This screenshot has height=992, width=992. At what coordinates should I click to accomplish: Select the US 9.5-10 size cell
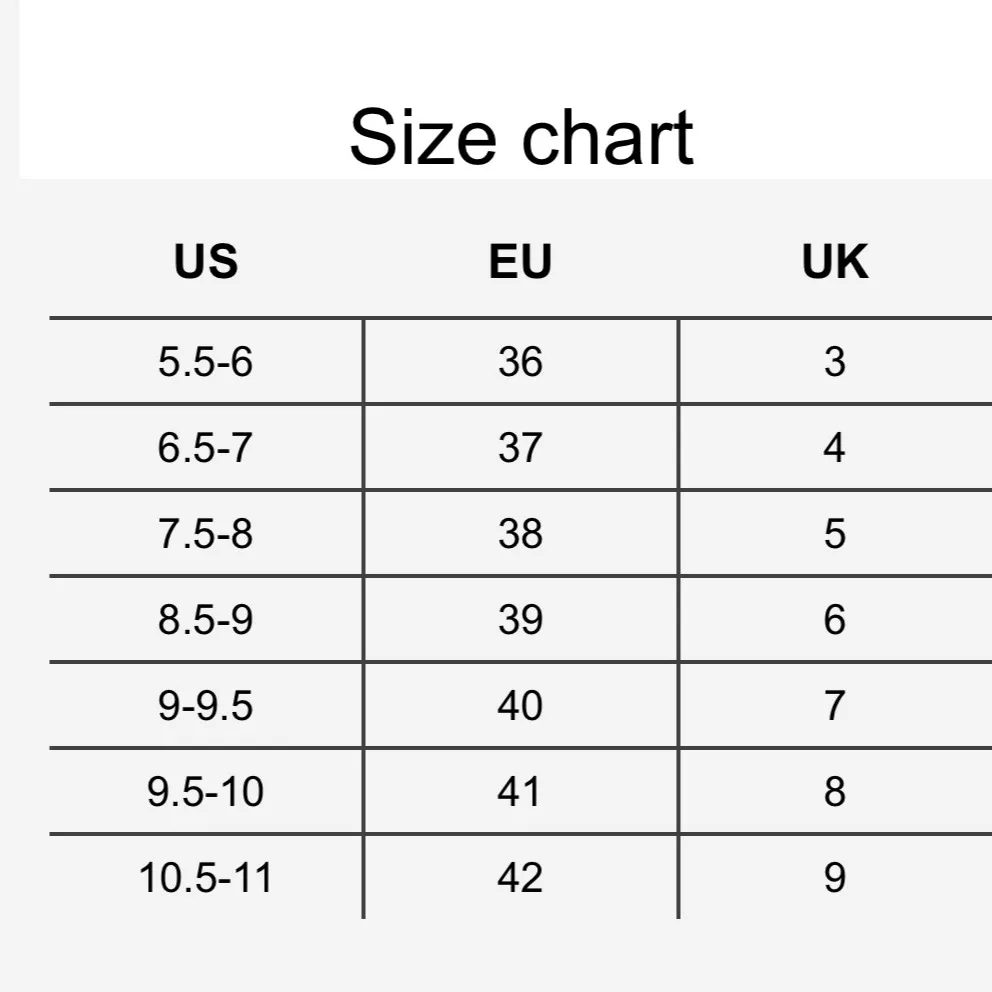coord(206,792)
